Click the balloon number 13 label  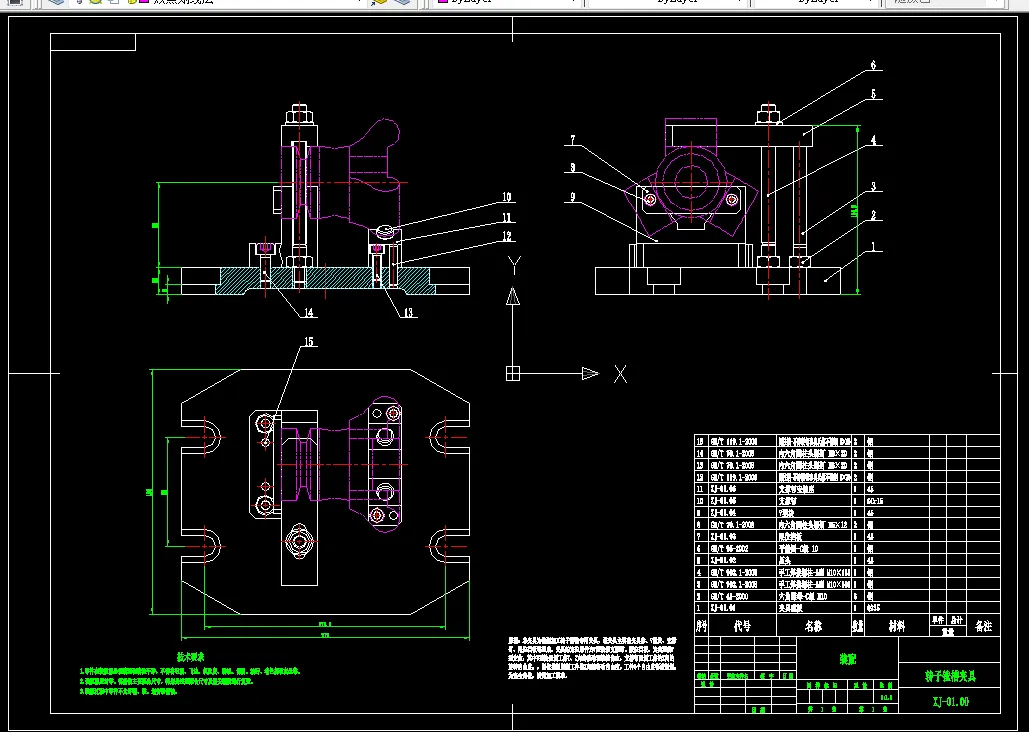click(409, 312)
